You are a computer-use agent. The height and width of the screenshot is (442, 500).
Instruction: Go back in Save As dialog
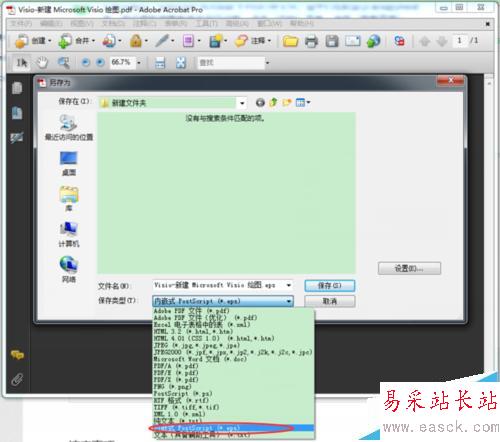tap(260, 103)
